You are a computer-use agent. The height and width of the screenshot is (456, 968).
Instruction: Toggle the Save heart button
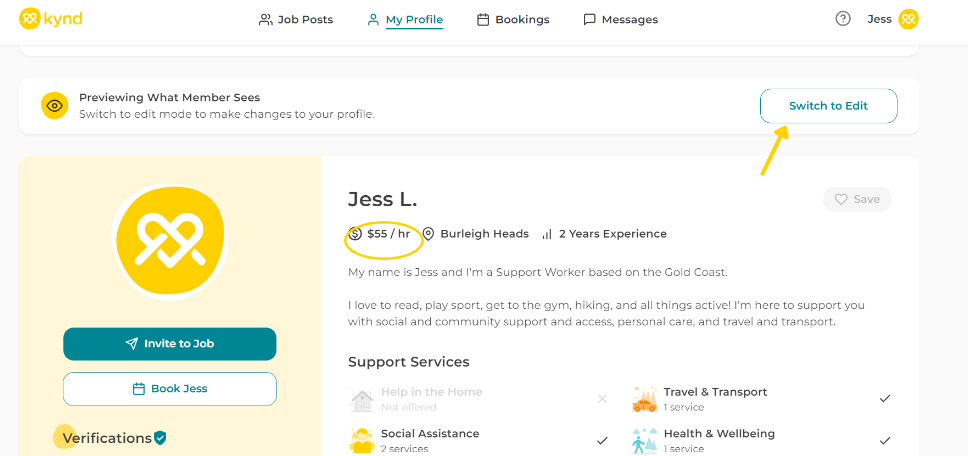coord(857,199)
